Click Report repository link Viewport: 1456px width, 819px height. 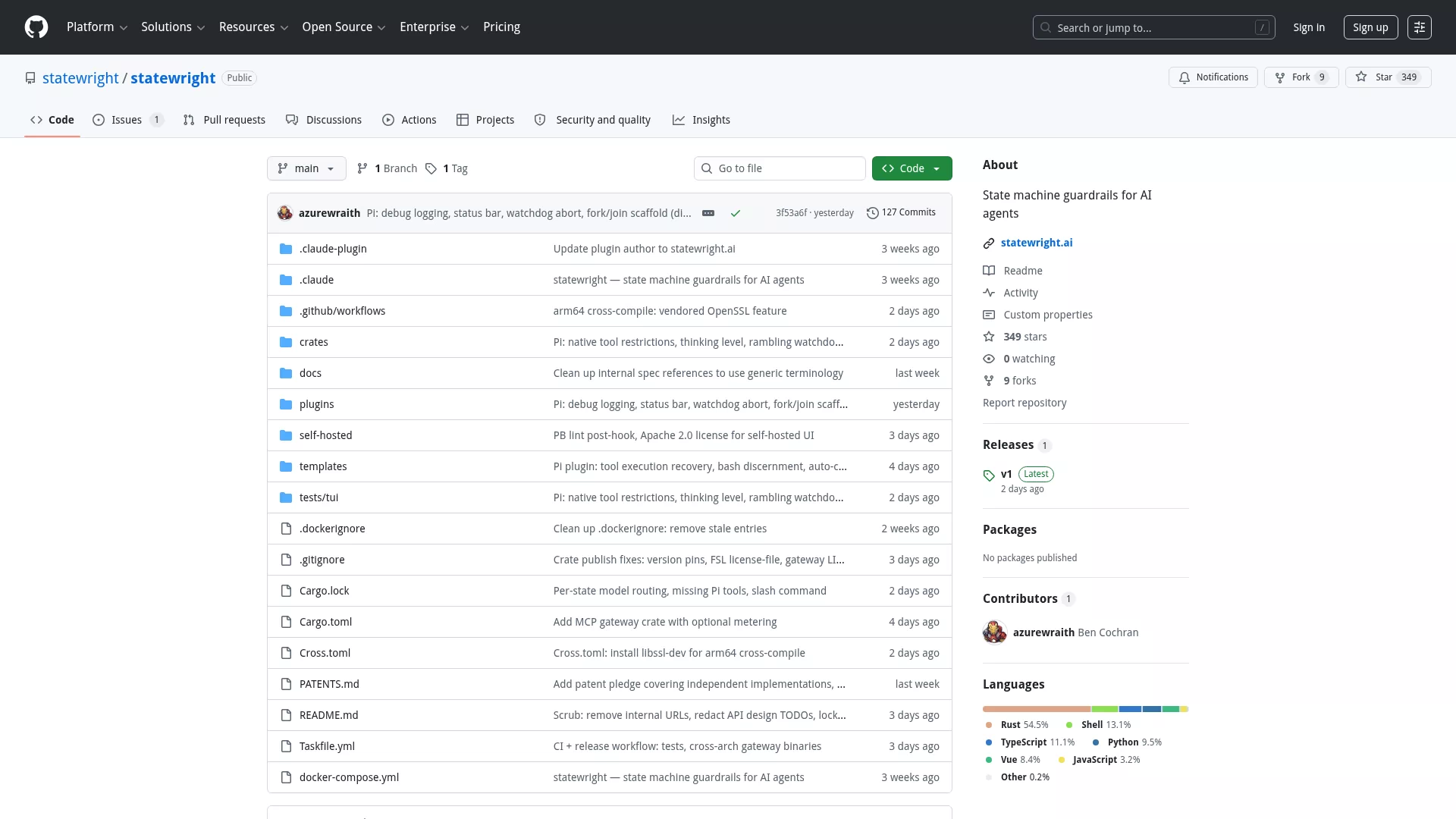(x=1025, y=403)
